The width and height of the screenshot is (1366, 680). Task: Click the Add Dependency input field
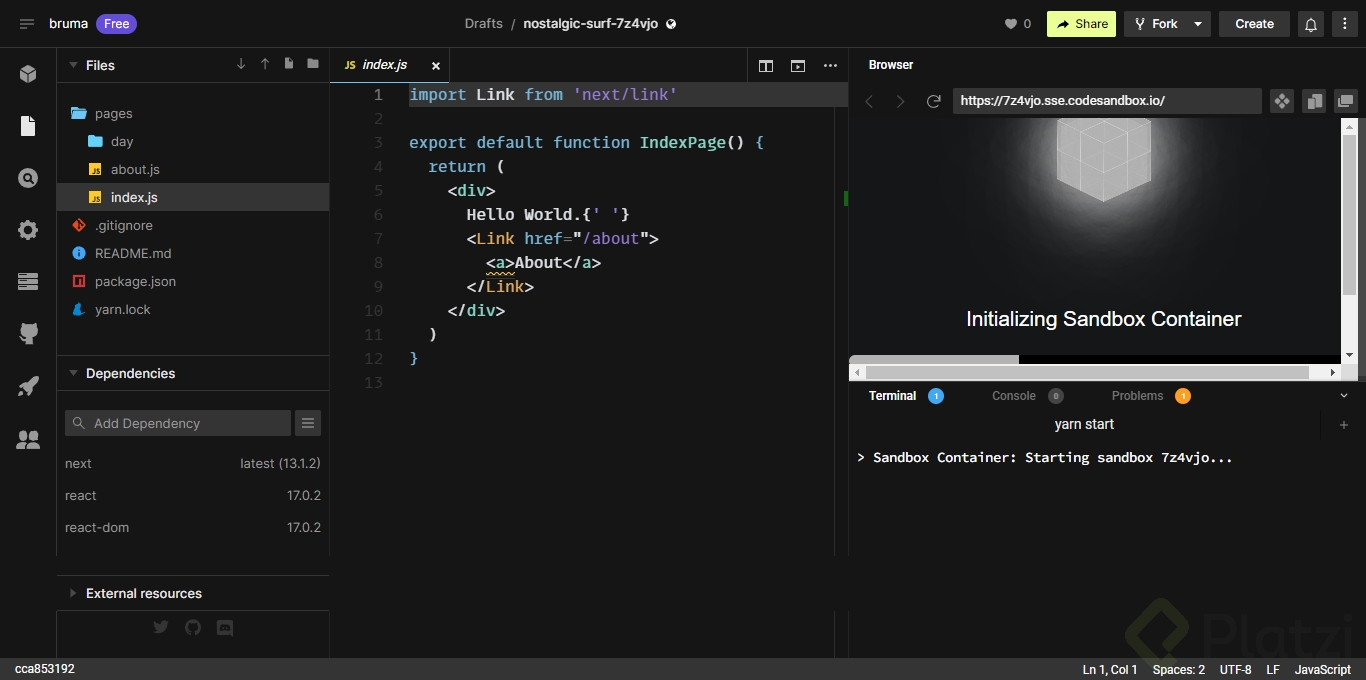coord(177,423)
